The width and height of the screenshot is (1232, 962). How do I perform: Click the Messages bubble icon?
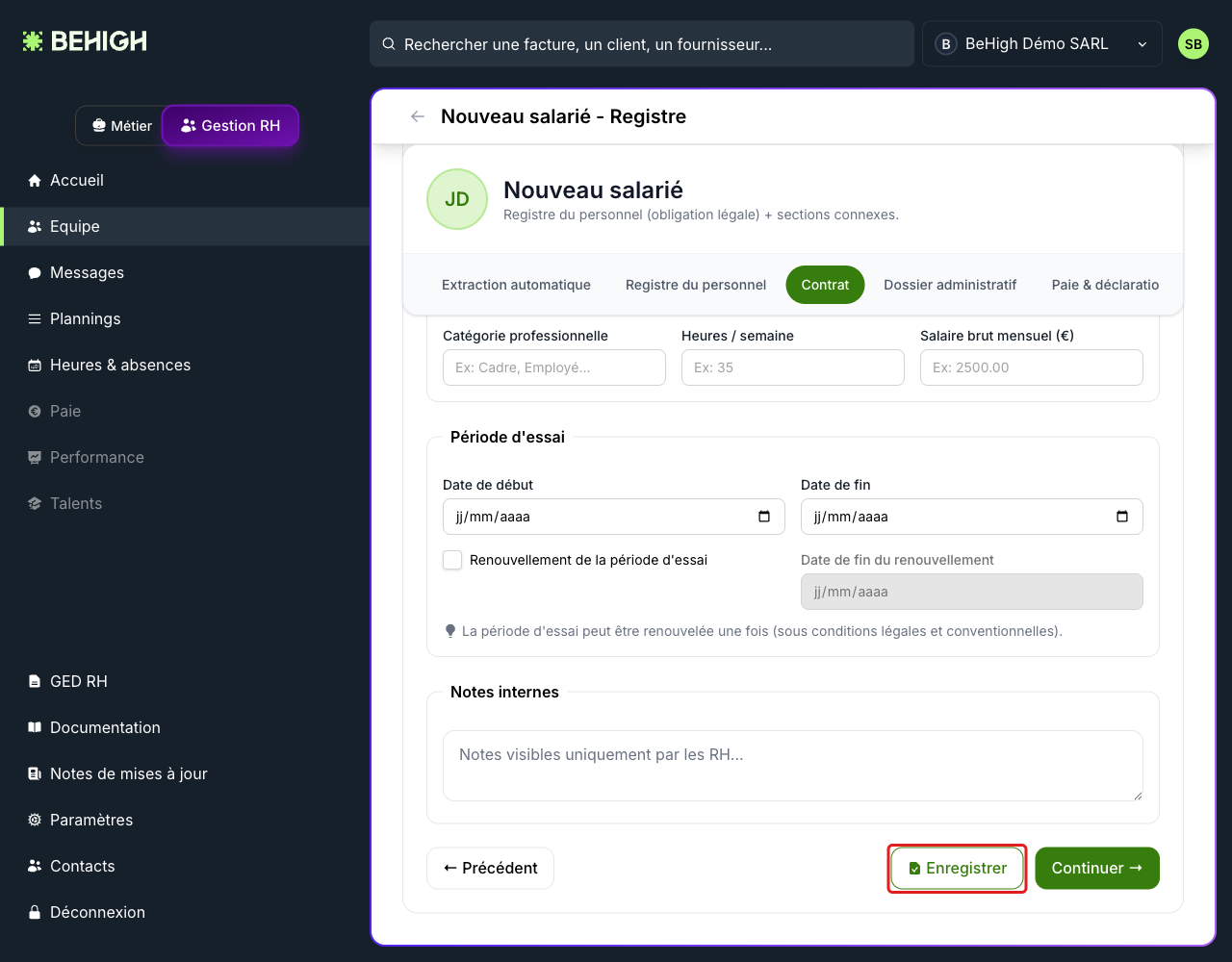pyautogui.click(x=35, y=272)
